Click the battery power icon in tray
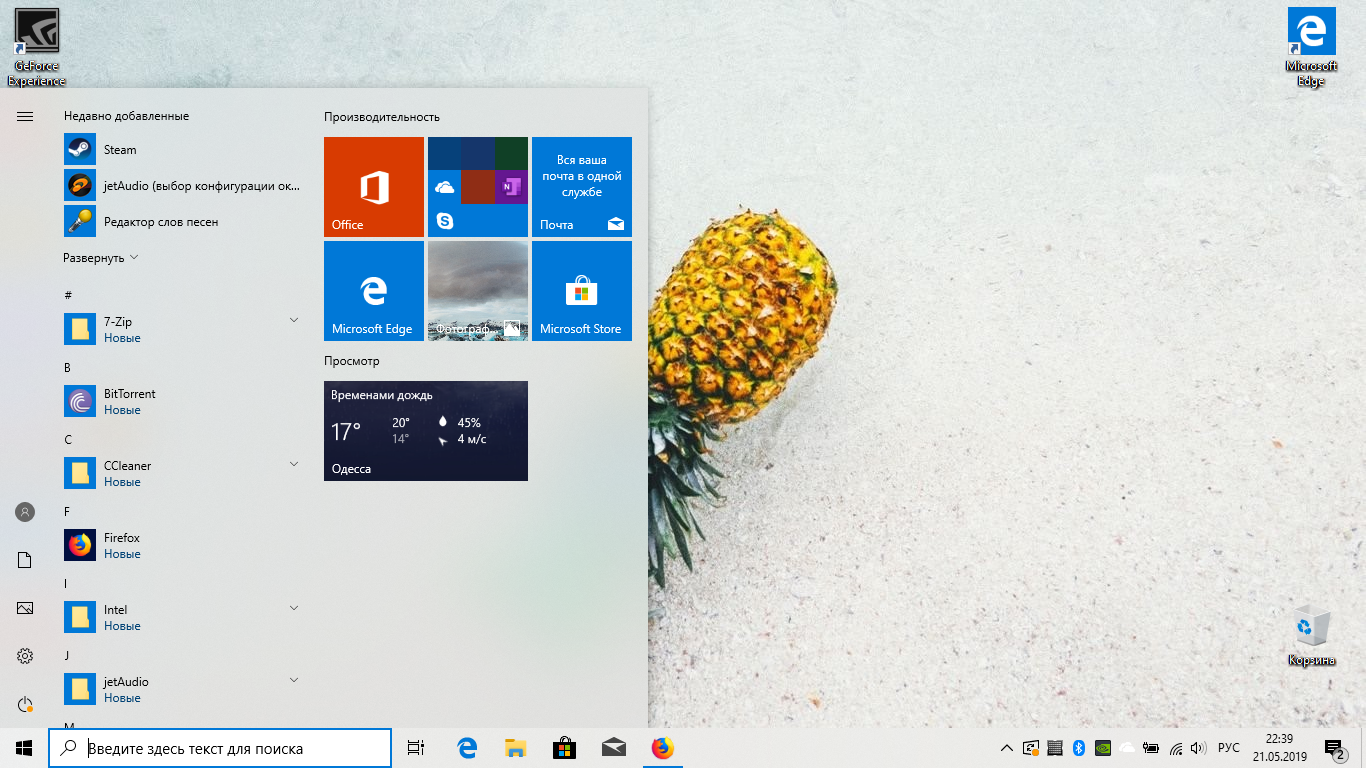This screenshot has height=768, width=1366. click(x=1151, y=748)
